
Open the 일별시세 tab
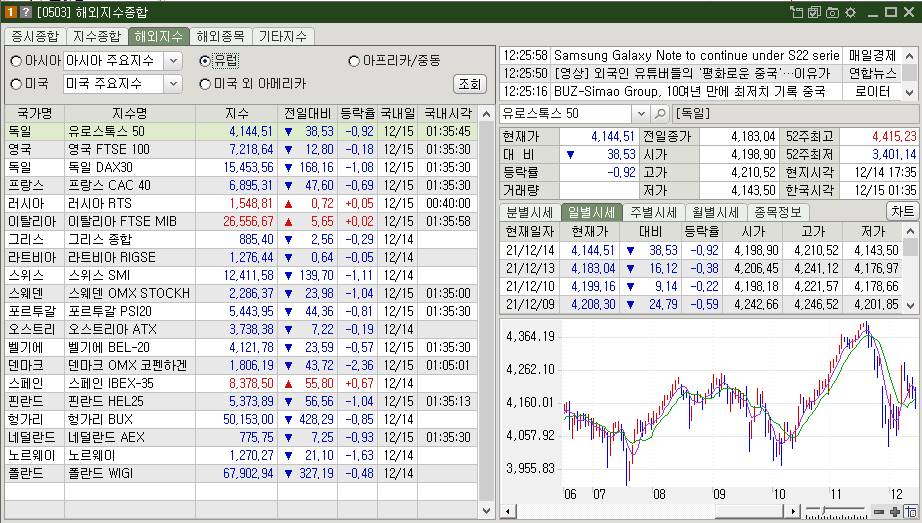(x=592, y=212)
